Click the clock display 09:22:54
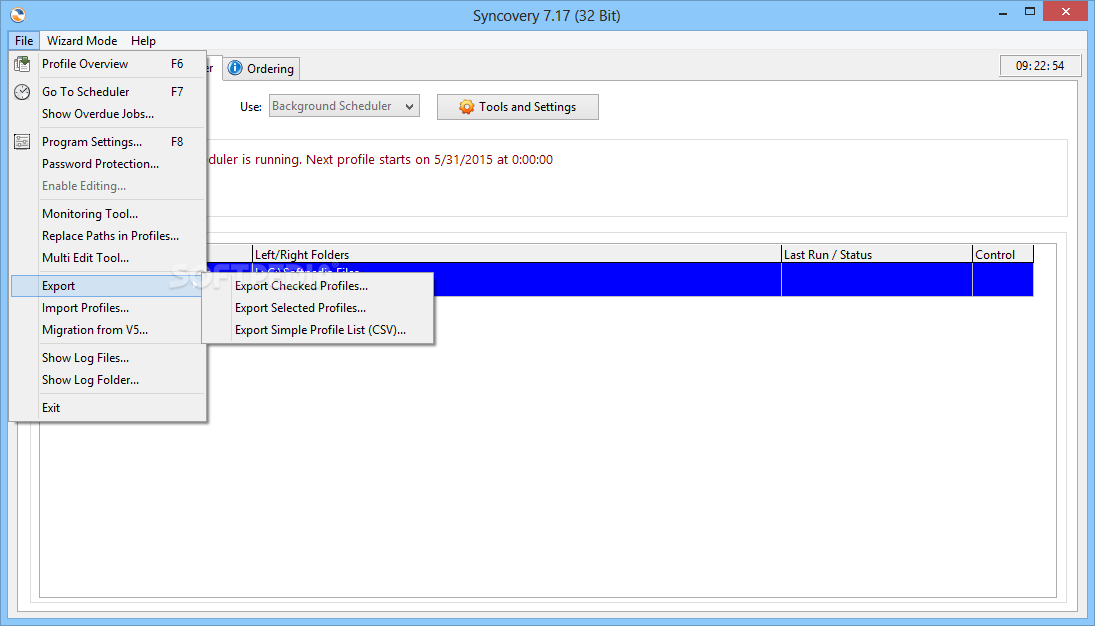This screenshot has width=1095, height=626. (1040, 66)
